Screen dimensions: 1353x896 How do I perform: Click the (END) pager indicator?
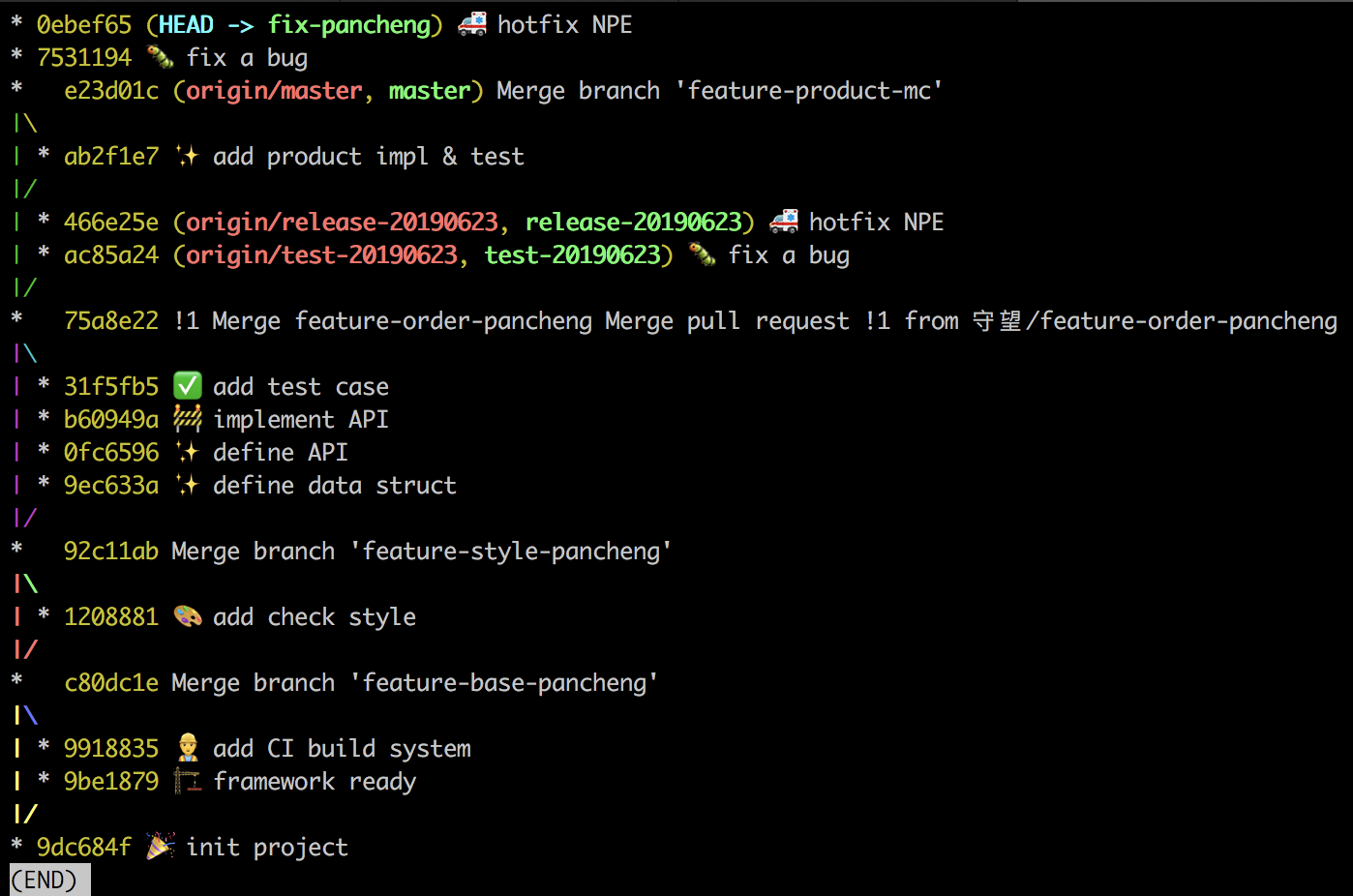coord(44,880)
